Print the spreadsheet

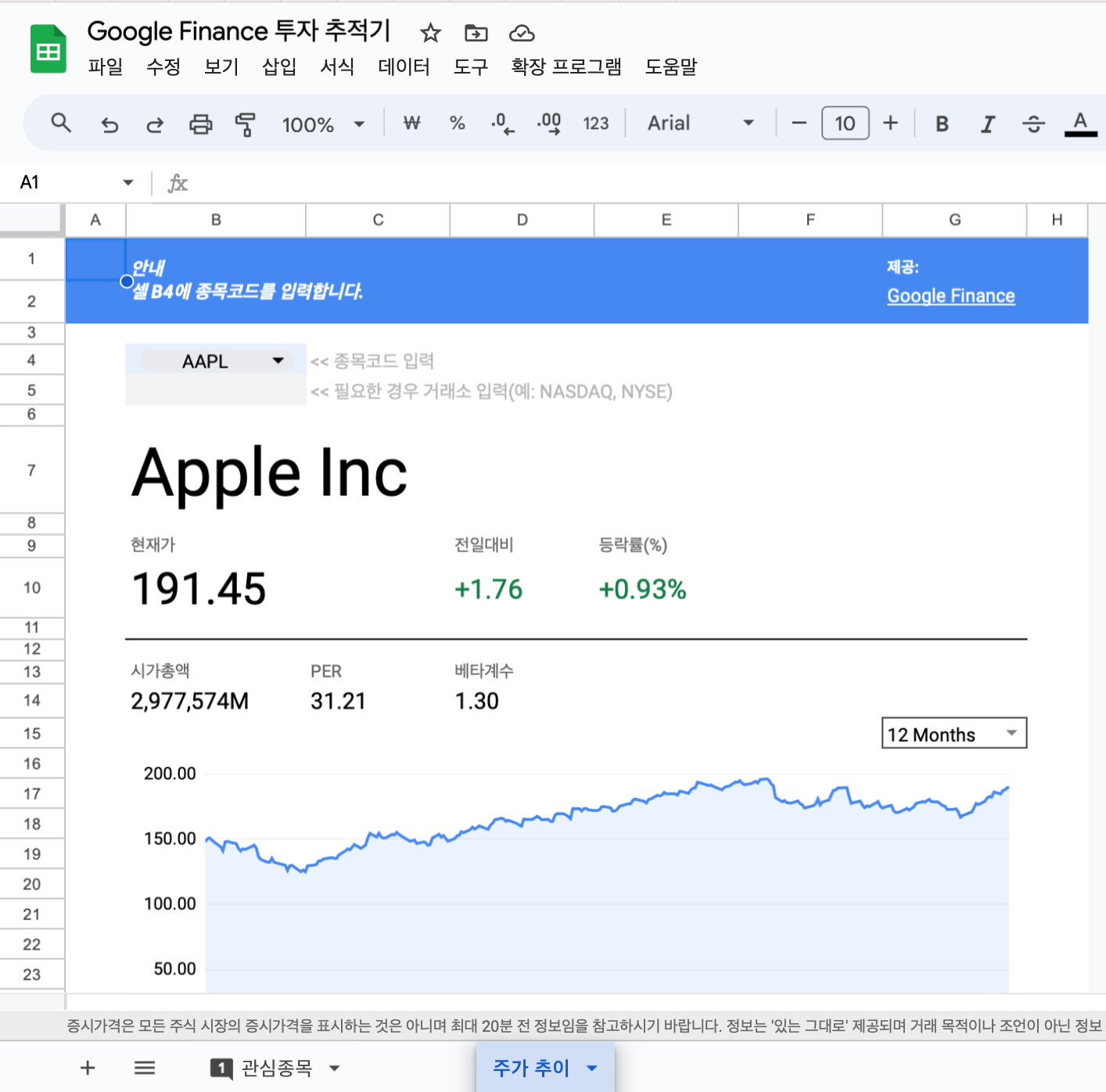click(x=201, y=124)
